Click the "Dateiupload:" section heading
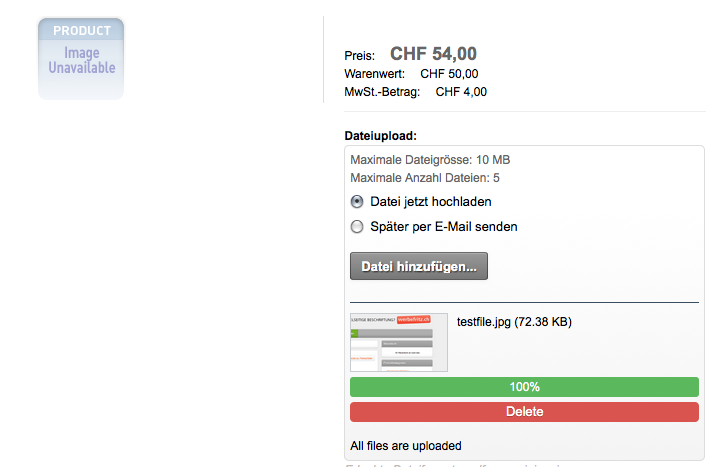This screenshot has width=713, height=467. coord(380,135)
